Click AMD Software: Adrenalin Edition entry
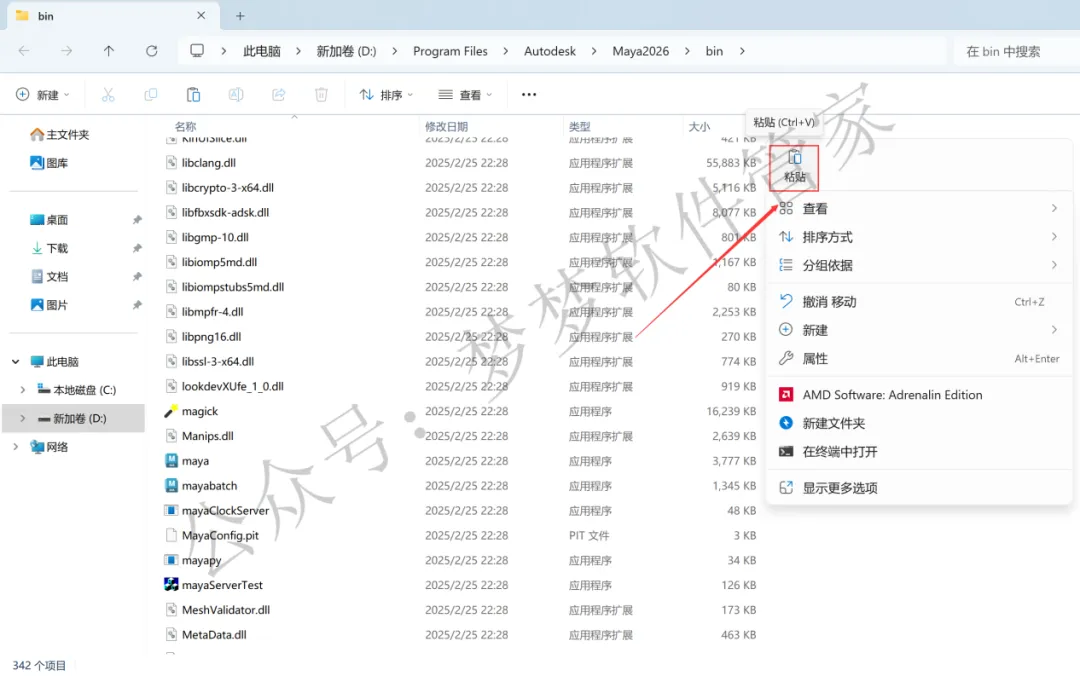Image resolution: width=1080 pixels, height=676 pixels. pyautogui.click(x=919, y=395)
